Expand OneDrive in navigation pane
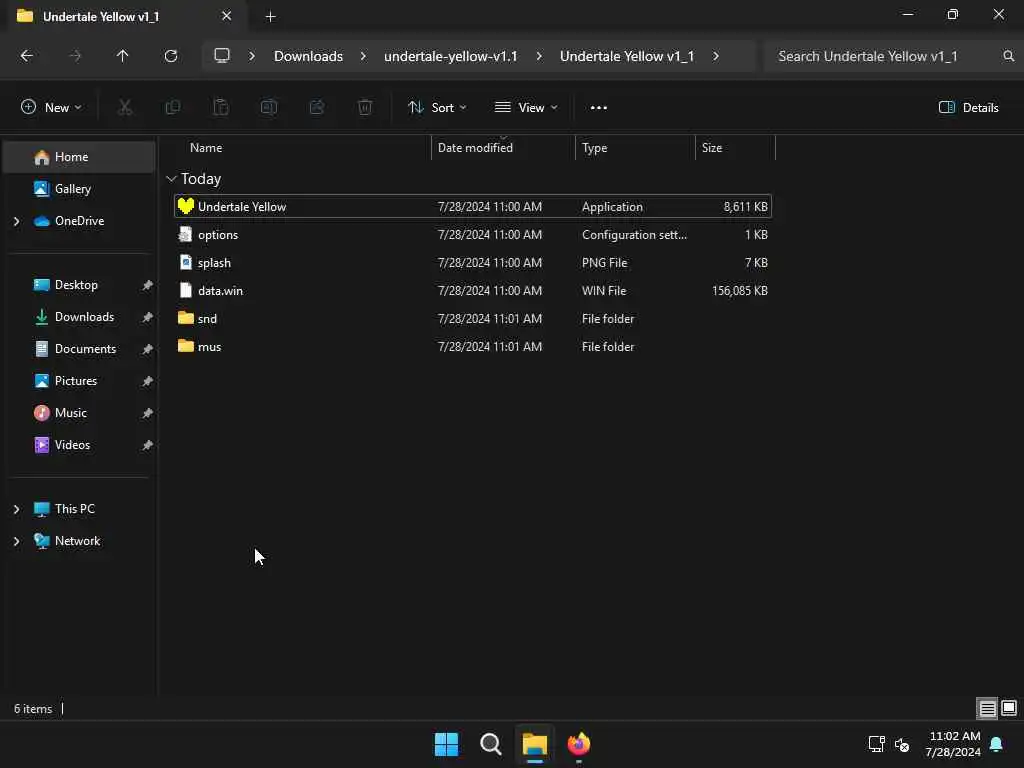Image resolution: width=1024 pixels, height=768 pixels. 16,221
